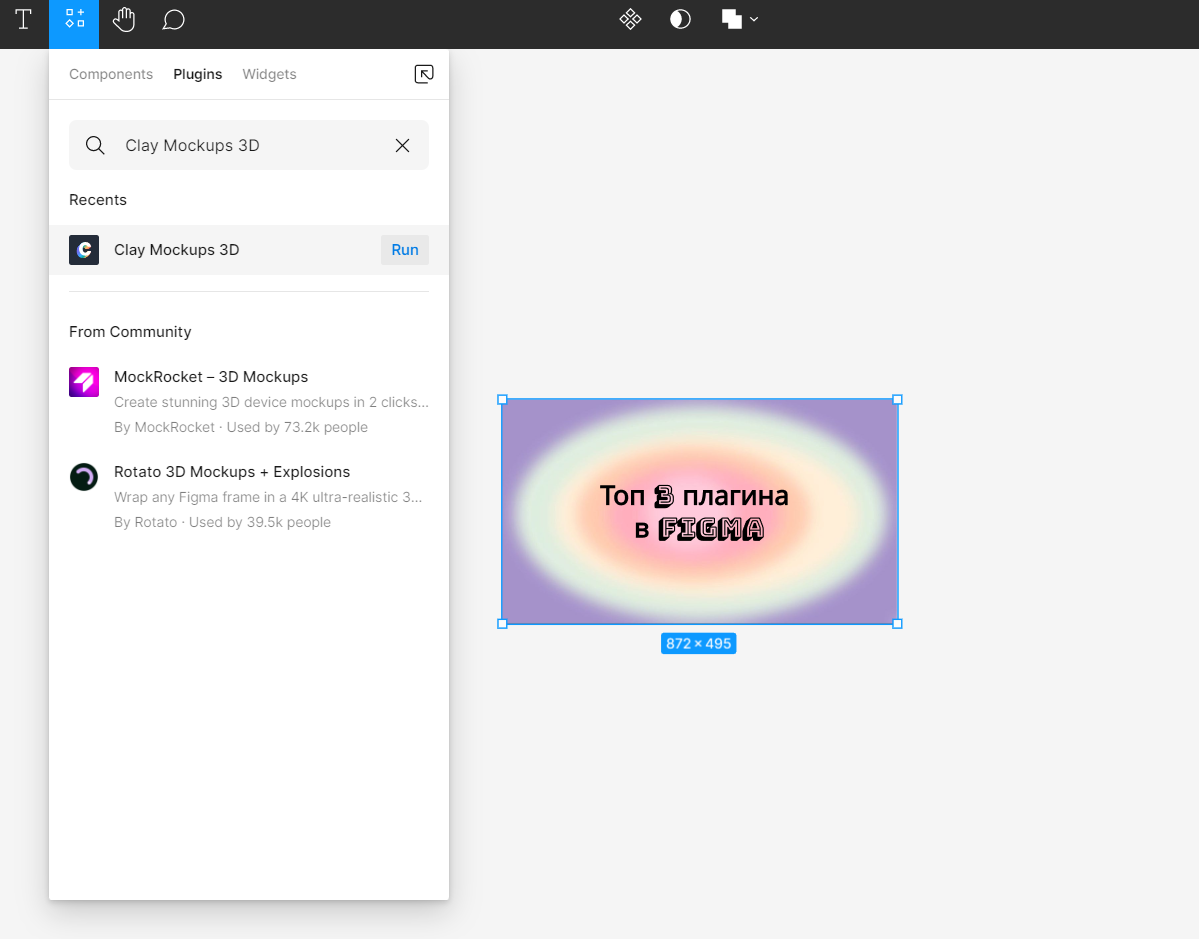Click the MockRocket plugin icon
The height and width of the screenshot is (939, 1199).
(84, 382)
